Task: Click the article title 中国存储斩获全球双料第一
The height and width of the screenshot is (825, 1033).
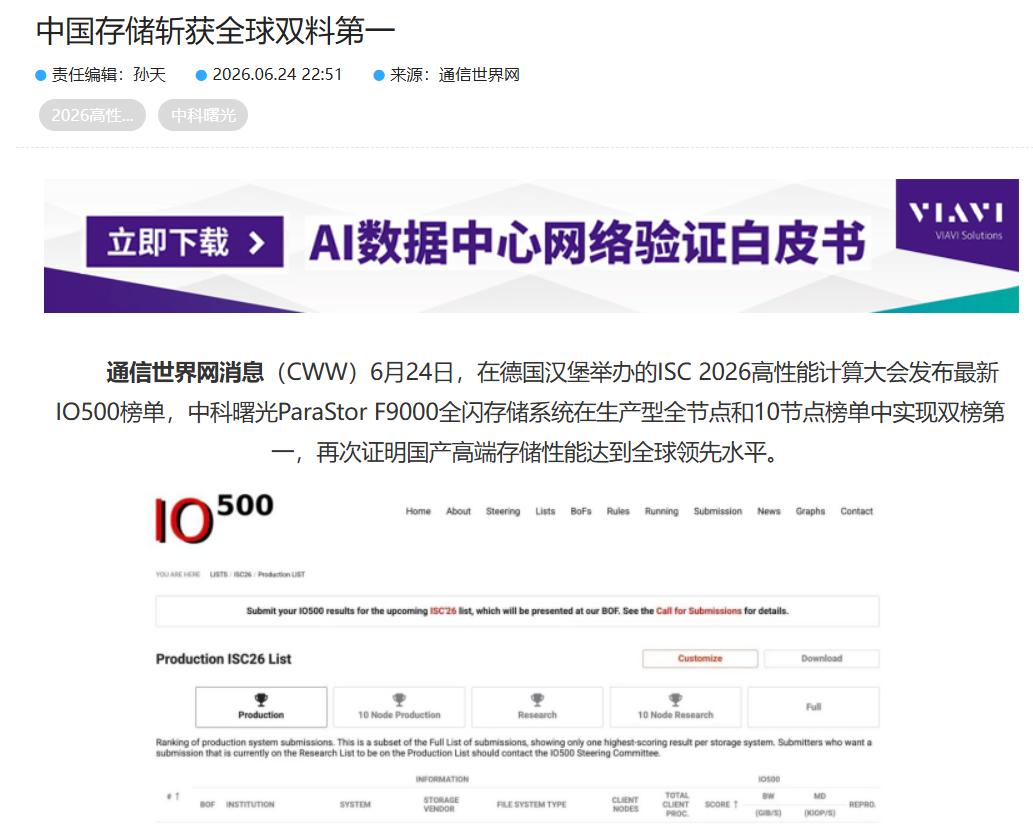Action: click(x=215, y=31)
